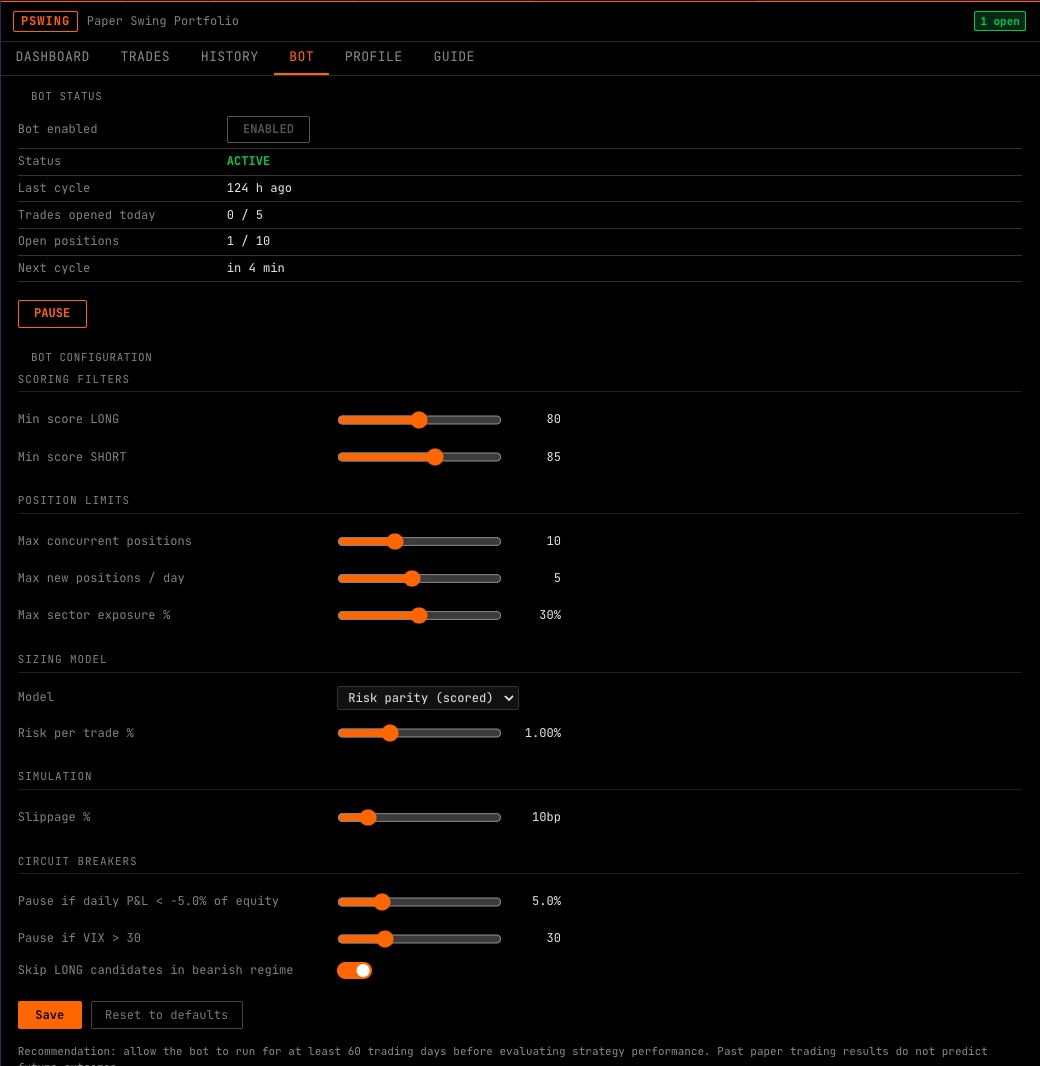This screenshot has height=1066, width=1040.
Task: Set the Max concurrent positions slider
Action: [419, 541]
